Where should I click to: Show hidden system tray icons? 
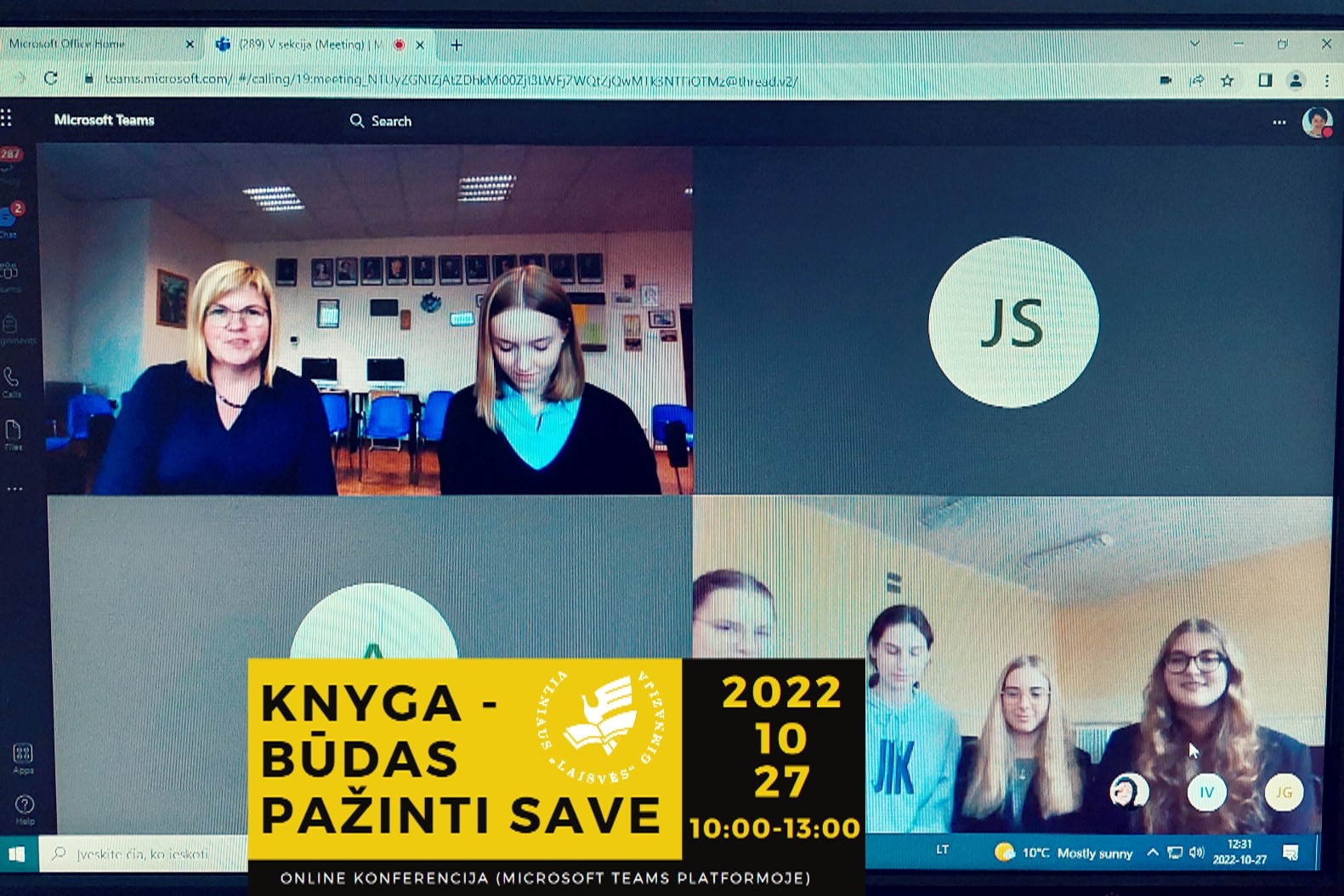click(1153, 853)
